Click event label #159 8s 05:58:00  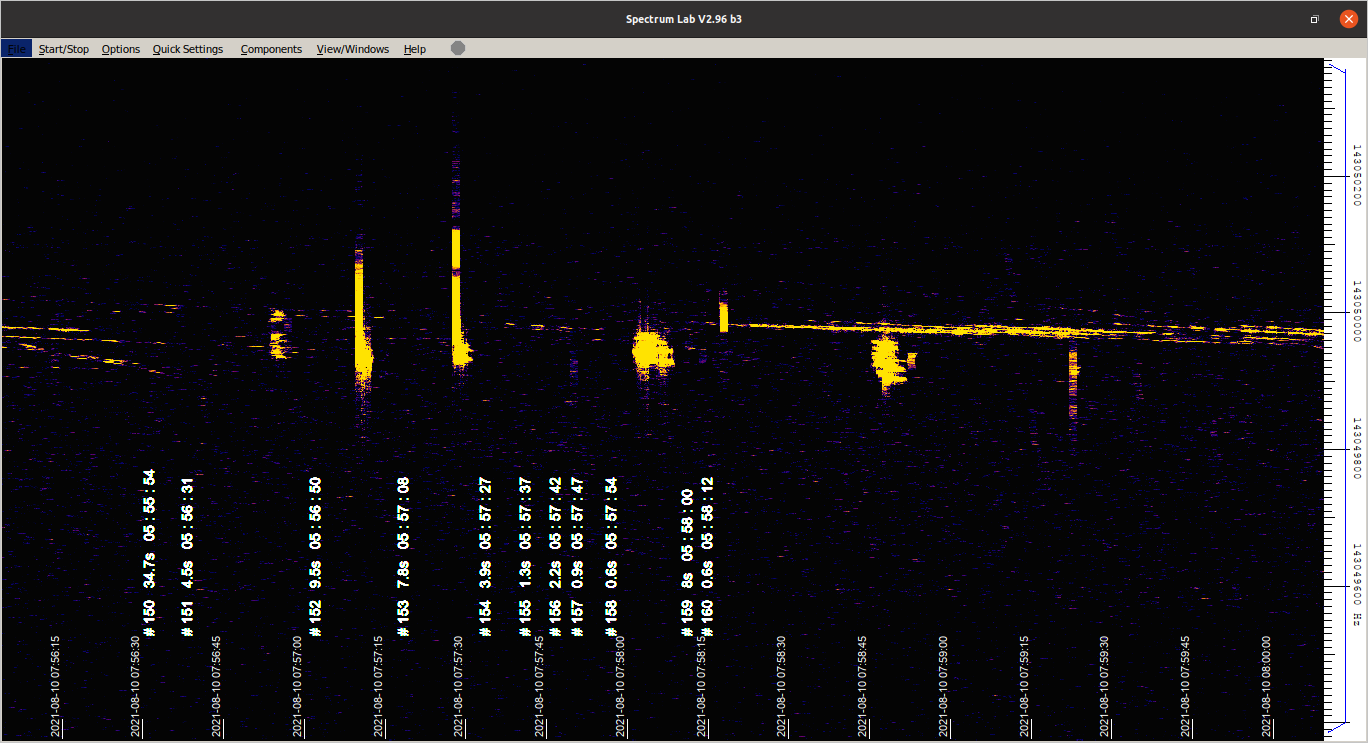click(687, 563)
